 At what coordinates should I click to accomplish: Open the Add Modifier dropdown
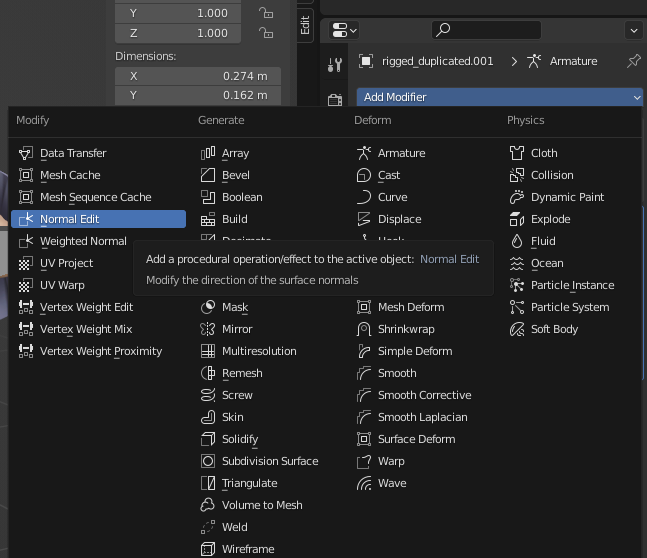[x=499, y=97]
